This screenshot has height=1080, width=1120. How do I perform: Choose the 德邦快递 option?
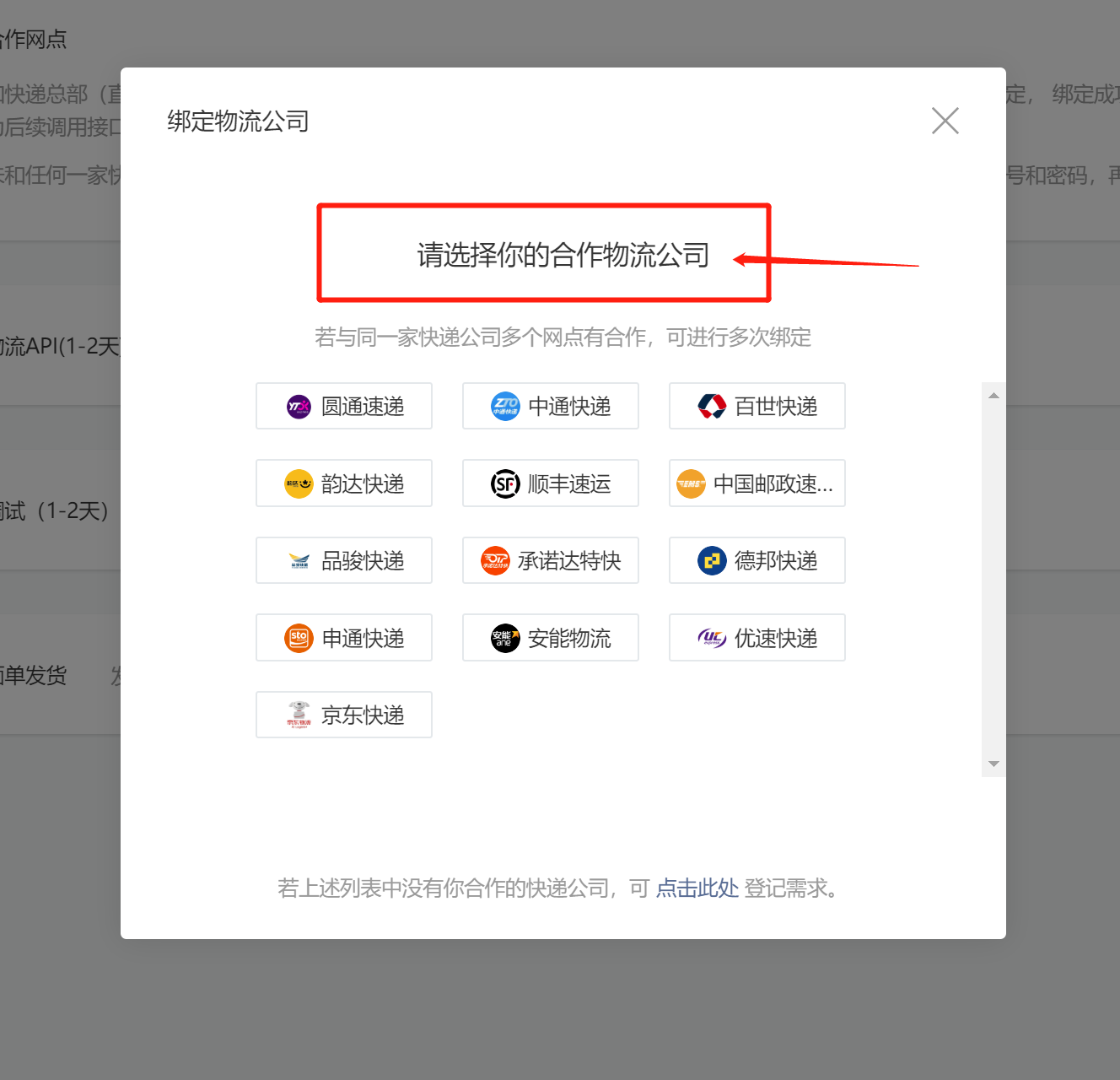[x=757, y=560]
